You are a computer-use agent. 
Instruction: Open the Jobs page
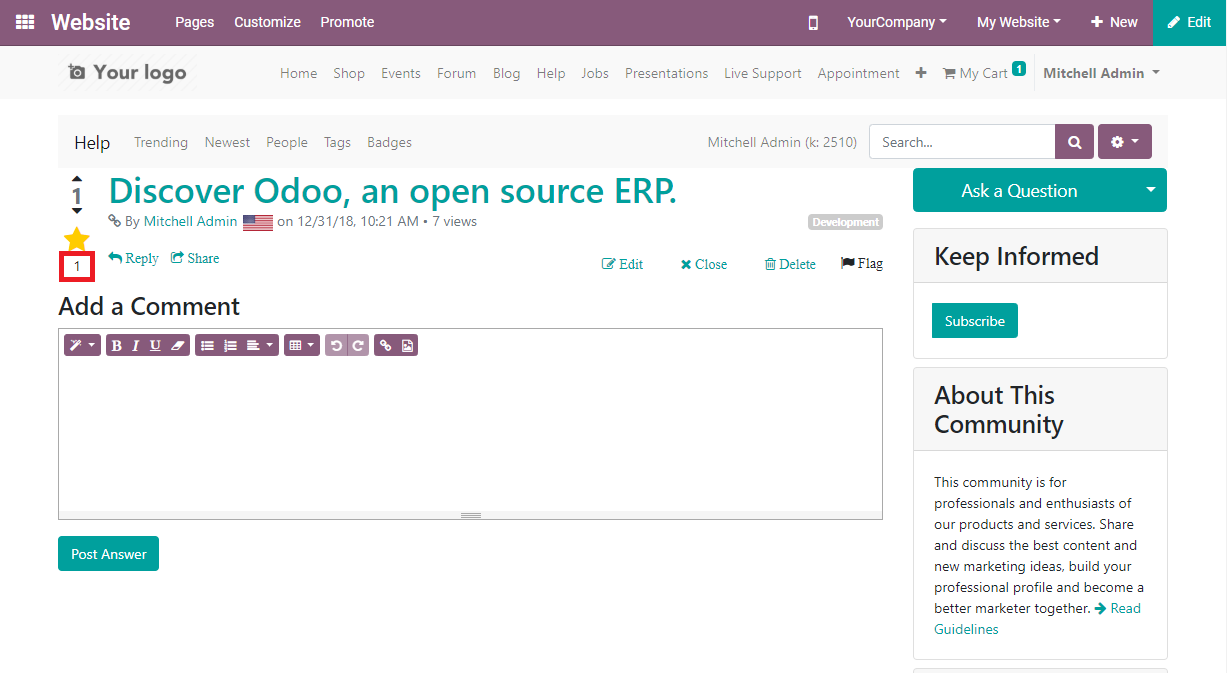coord(595,73)
